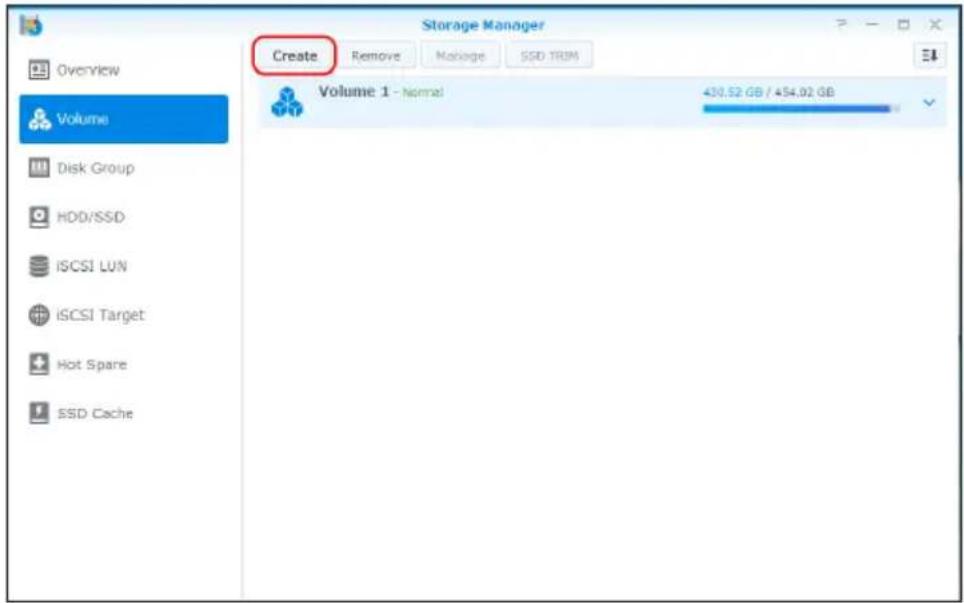964x603 pixels.
Task: Click the SSD TRIM button
Action: 549,56
